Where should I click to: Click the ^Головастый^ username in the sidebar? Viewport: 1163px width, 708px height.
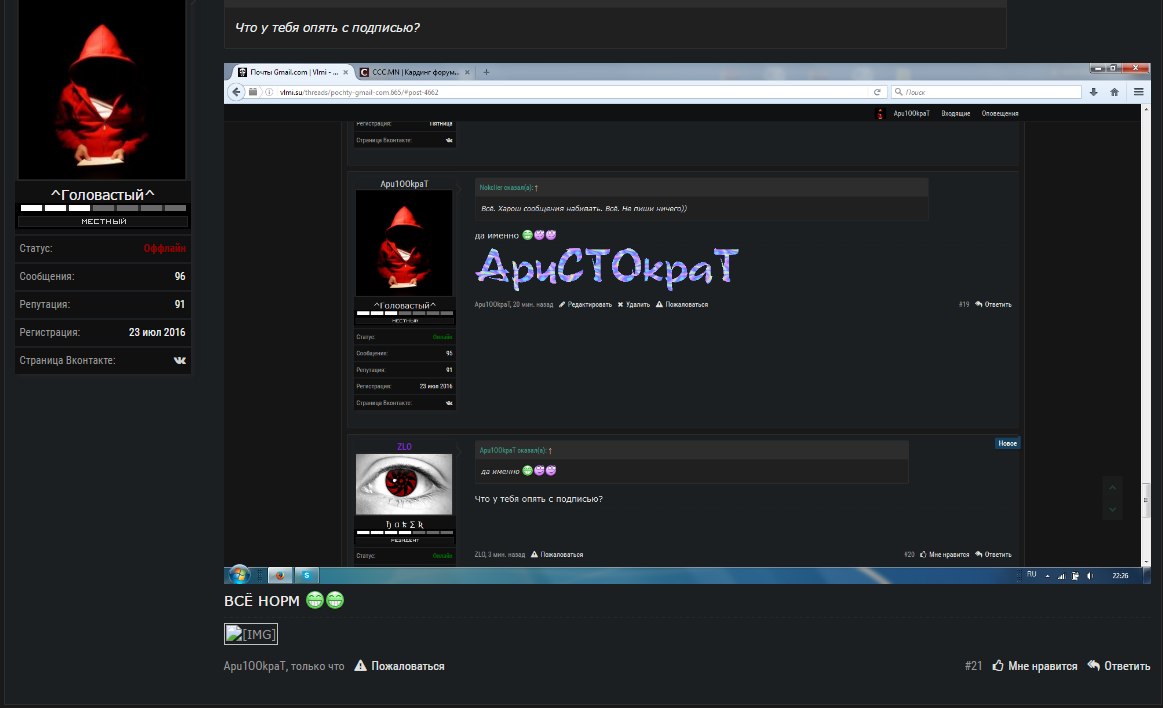103,194
